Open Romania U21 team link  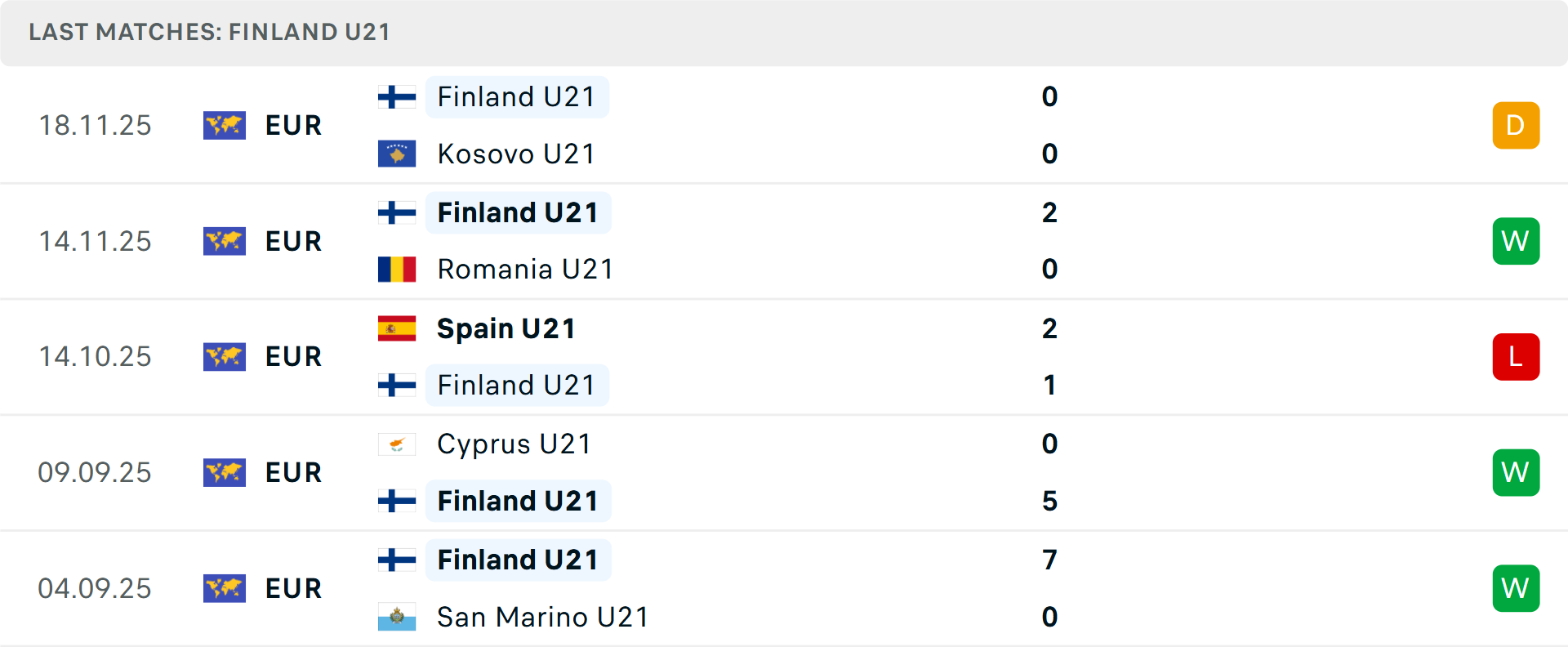tap(524, 269)
